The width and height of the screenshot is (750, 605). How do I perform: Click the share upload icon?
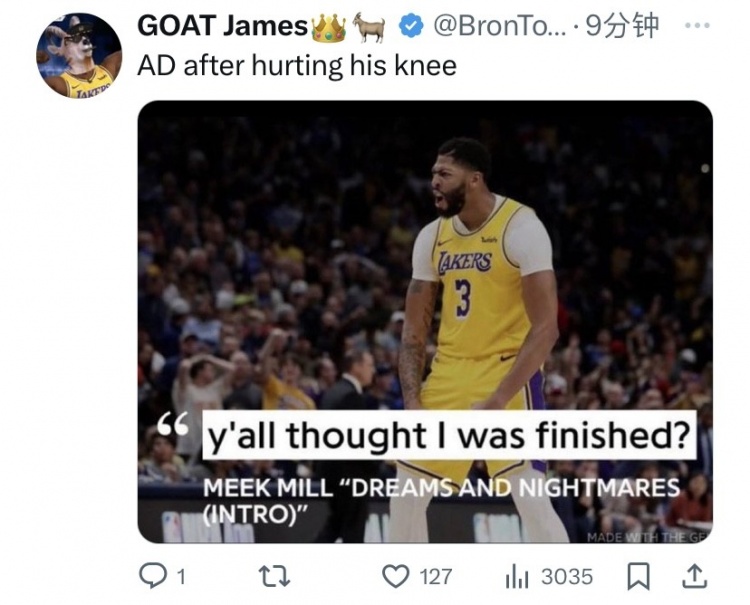pyautogui.click(x=696, y=576)
